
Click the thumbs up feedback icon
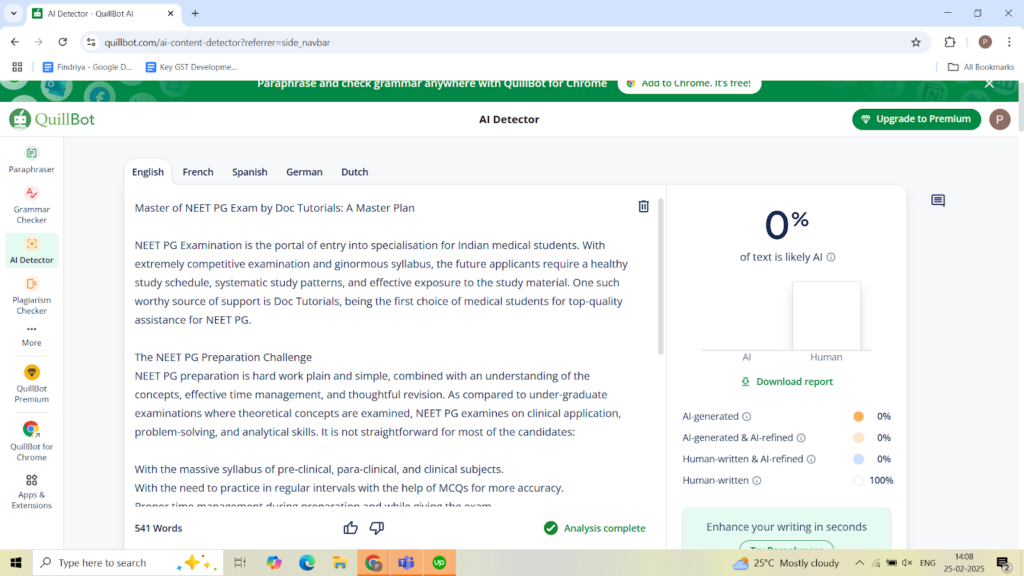350,528
